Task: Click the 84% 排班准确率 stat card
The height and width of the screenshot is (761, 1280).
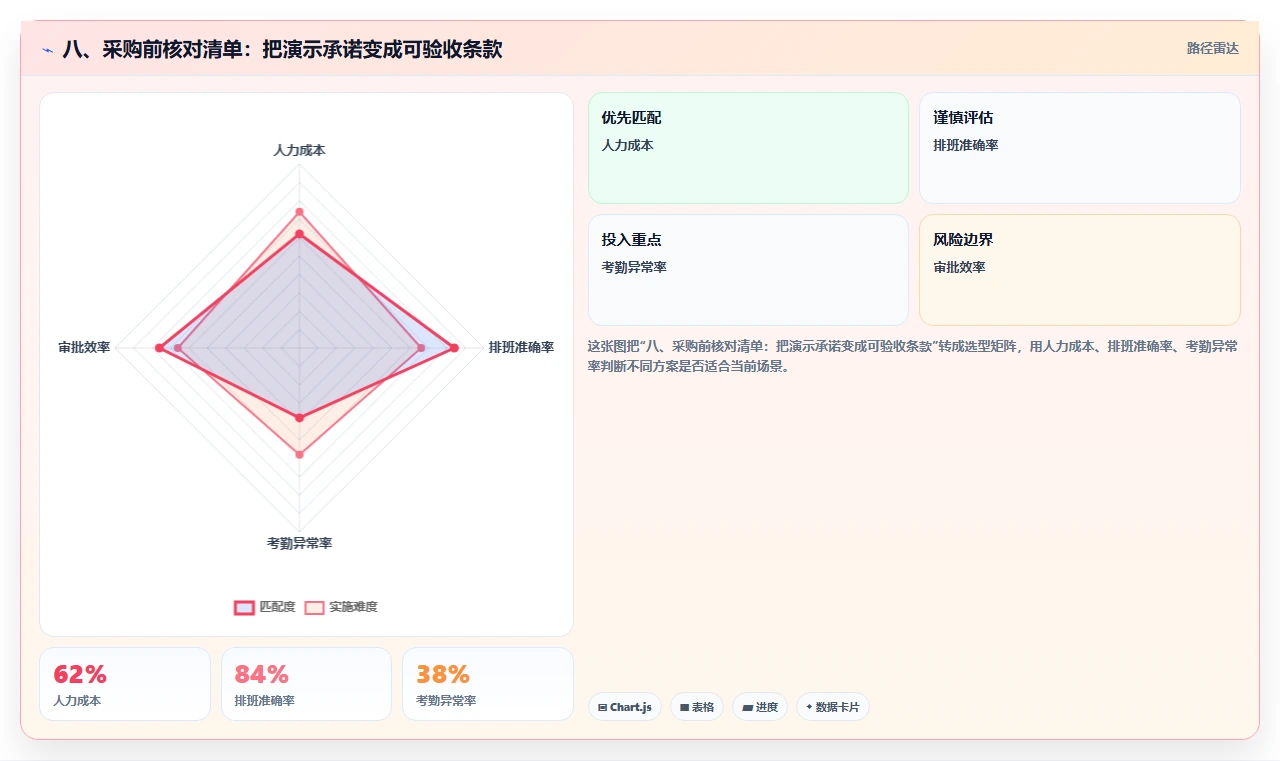Action: [306, 684]
